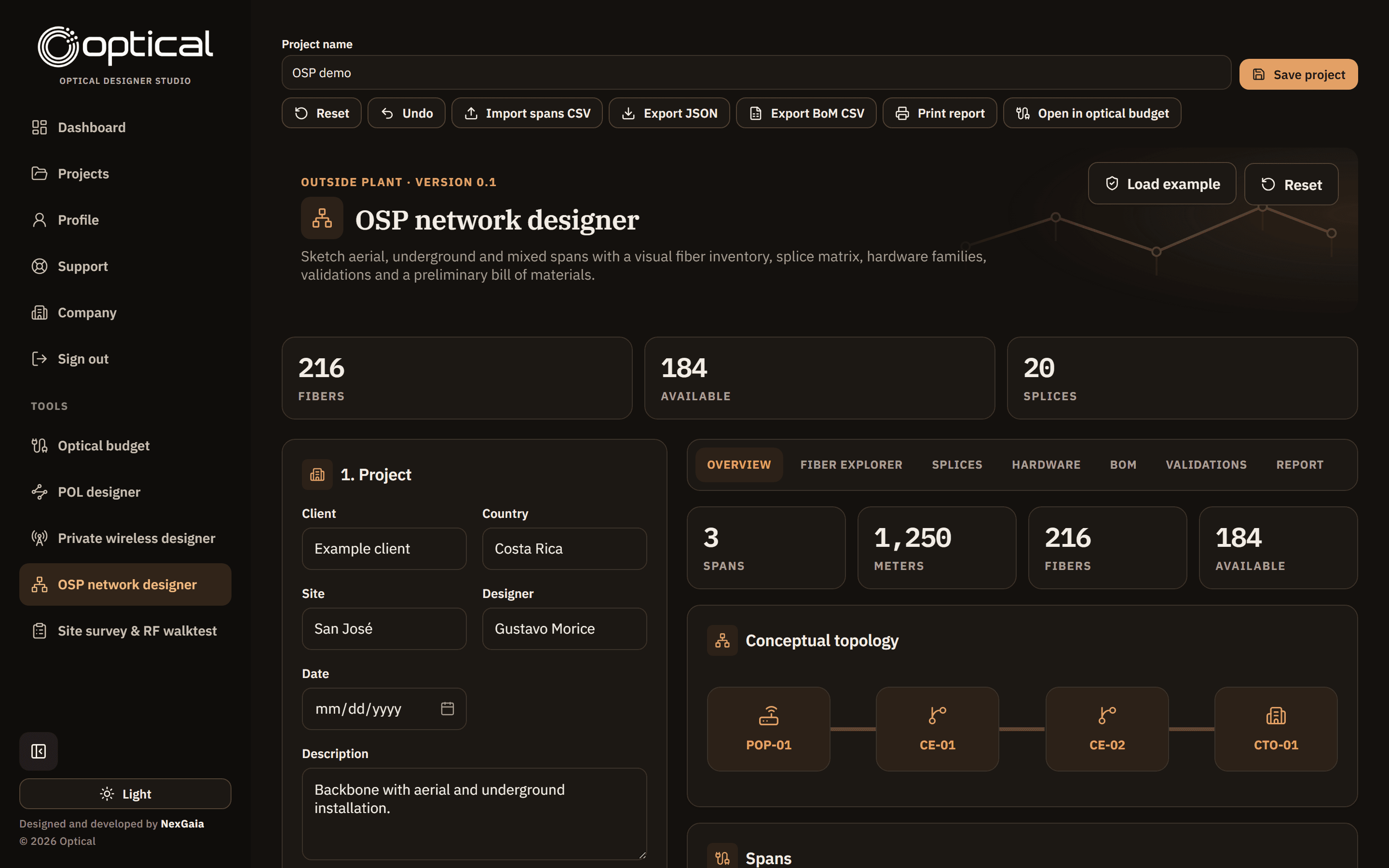Sign out of the app
Viewport: 1389px width, 868px height.
125,359
